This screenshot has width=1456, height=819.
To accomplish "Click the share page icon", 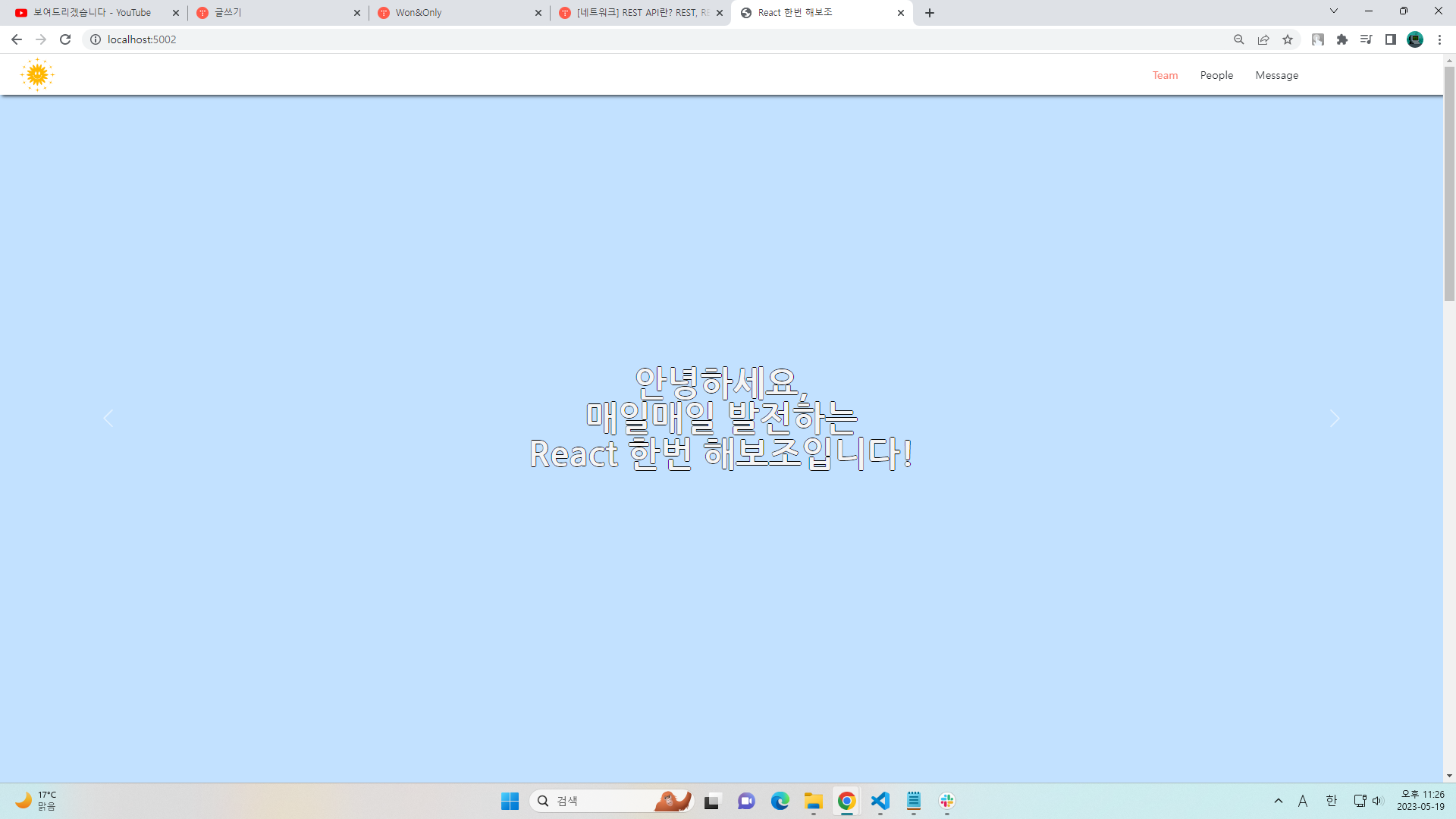I will click(1263, 39).
